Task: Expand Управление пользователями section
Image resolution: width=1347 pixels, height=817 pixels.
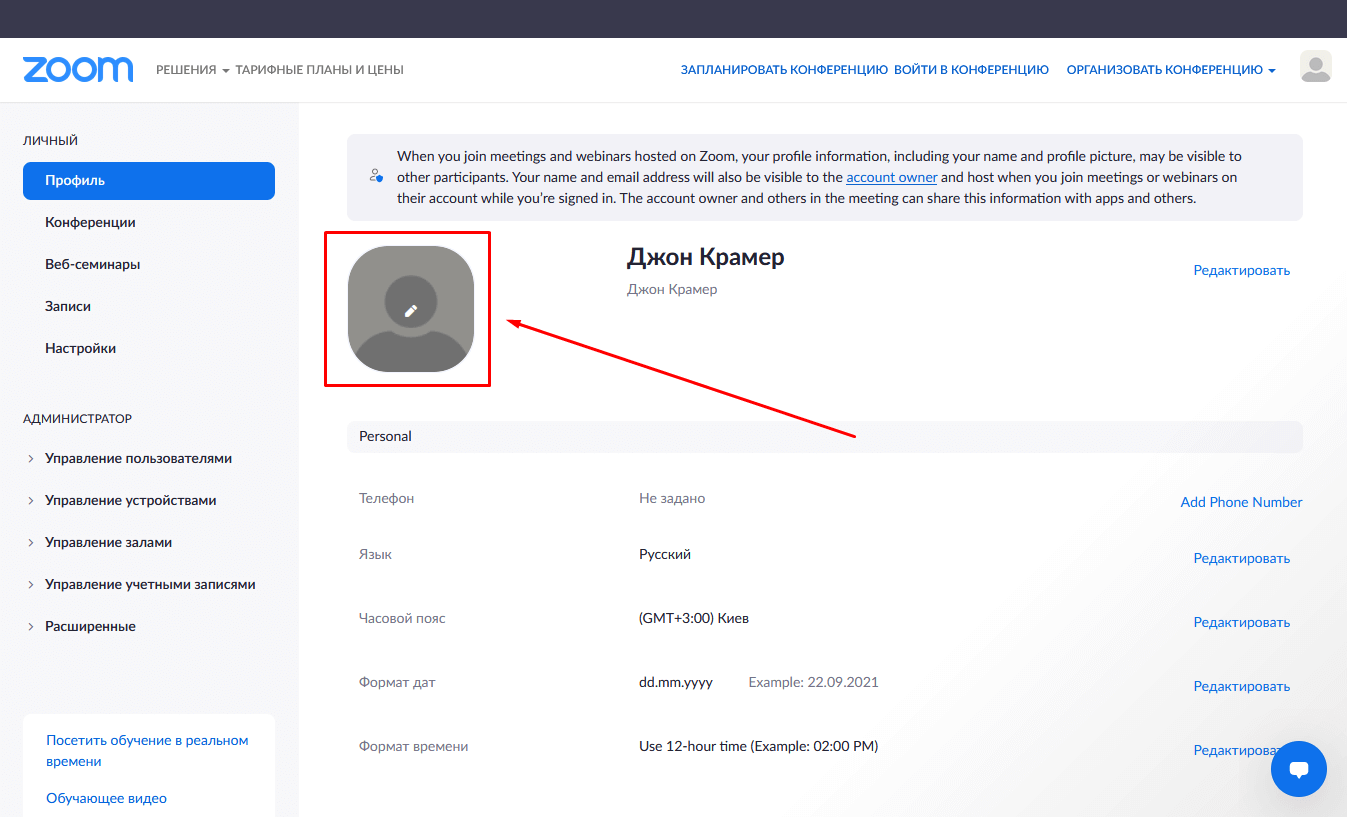Action: tap(138, 458)
